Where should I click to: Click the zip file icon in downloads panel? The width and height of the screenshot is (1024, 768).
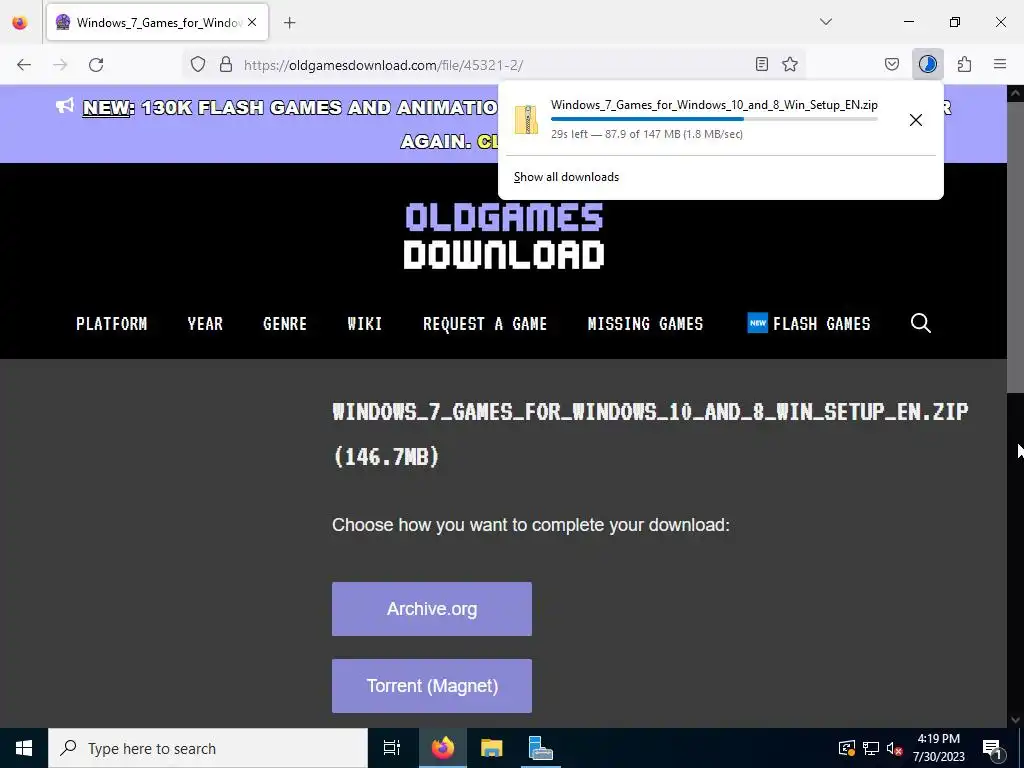[x=526, y=120]
